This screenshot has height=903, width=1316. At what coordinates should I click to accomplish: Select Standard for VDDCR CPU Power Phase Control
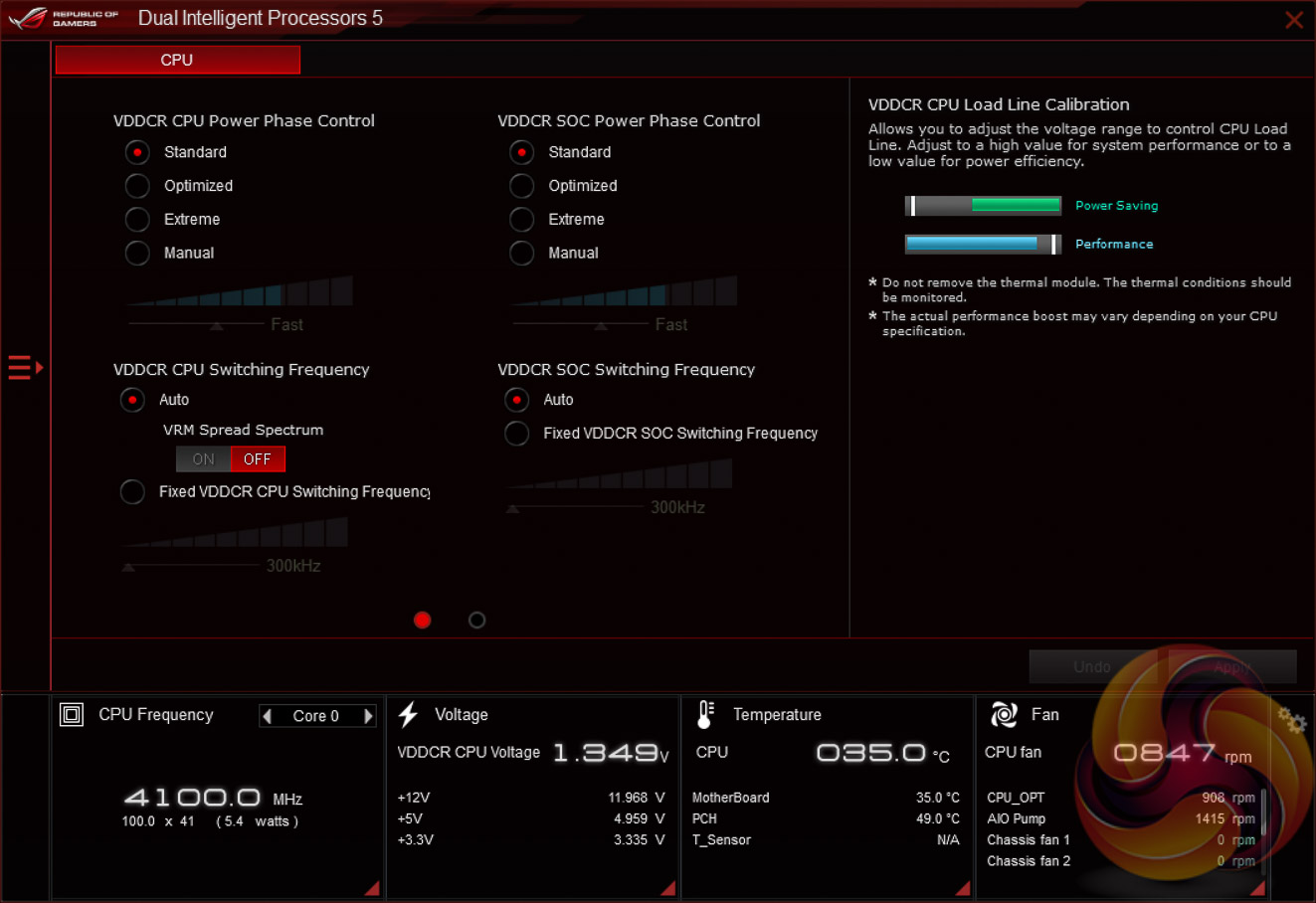(x=137, y=152)
